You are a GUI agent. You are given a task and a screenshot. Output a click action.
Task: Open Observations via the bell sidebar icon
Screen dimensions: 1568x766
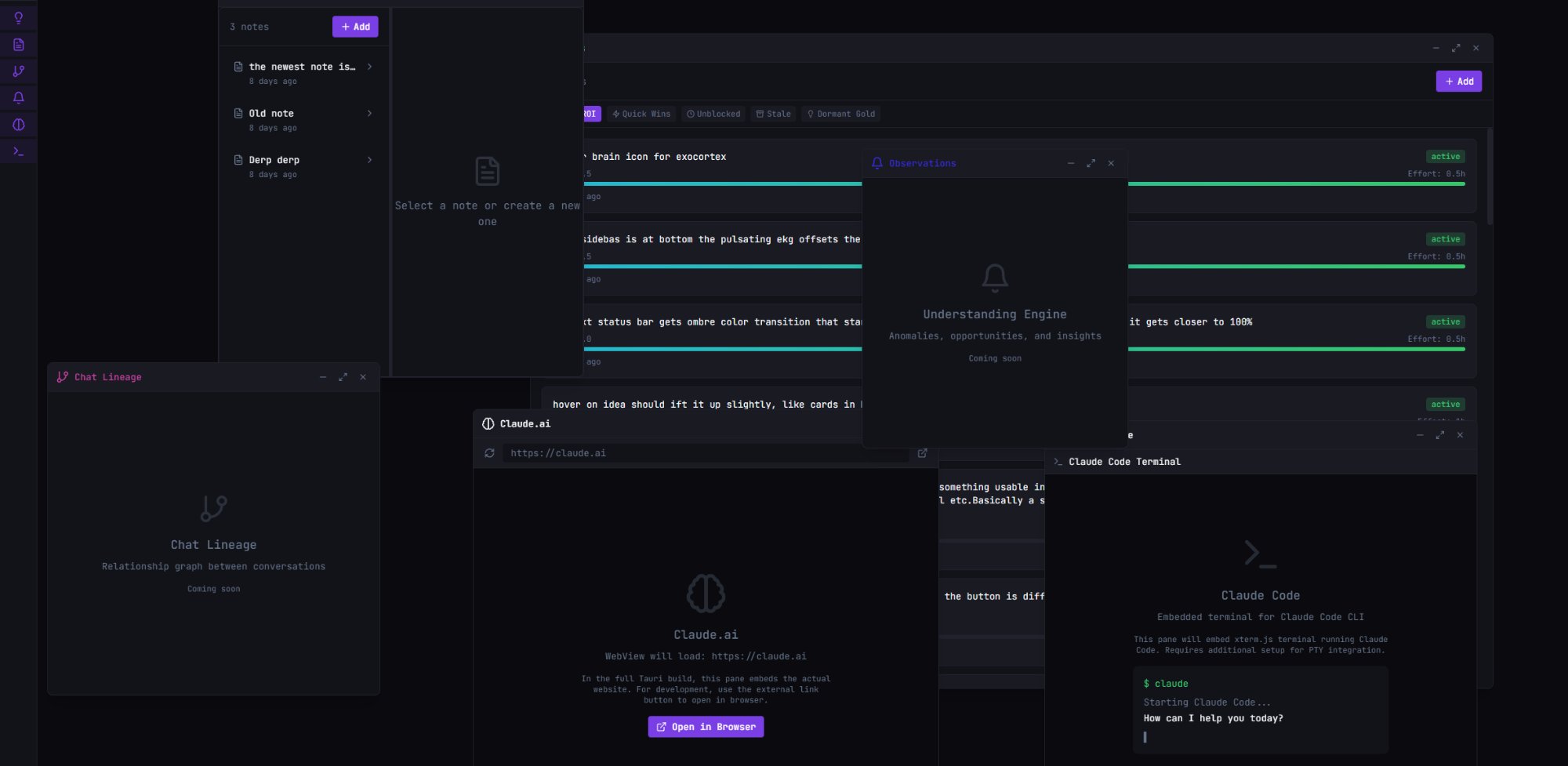(17, 97)
